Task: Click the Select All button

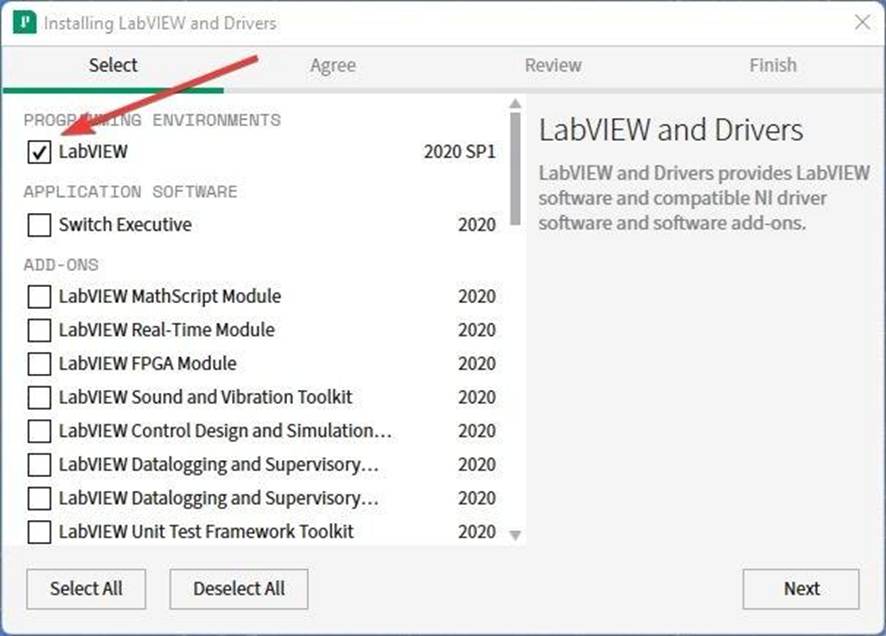Action: pos(86,589)
